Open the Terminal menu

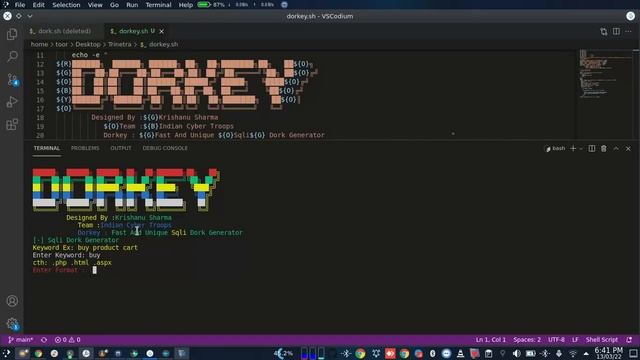coord(158,5)
